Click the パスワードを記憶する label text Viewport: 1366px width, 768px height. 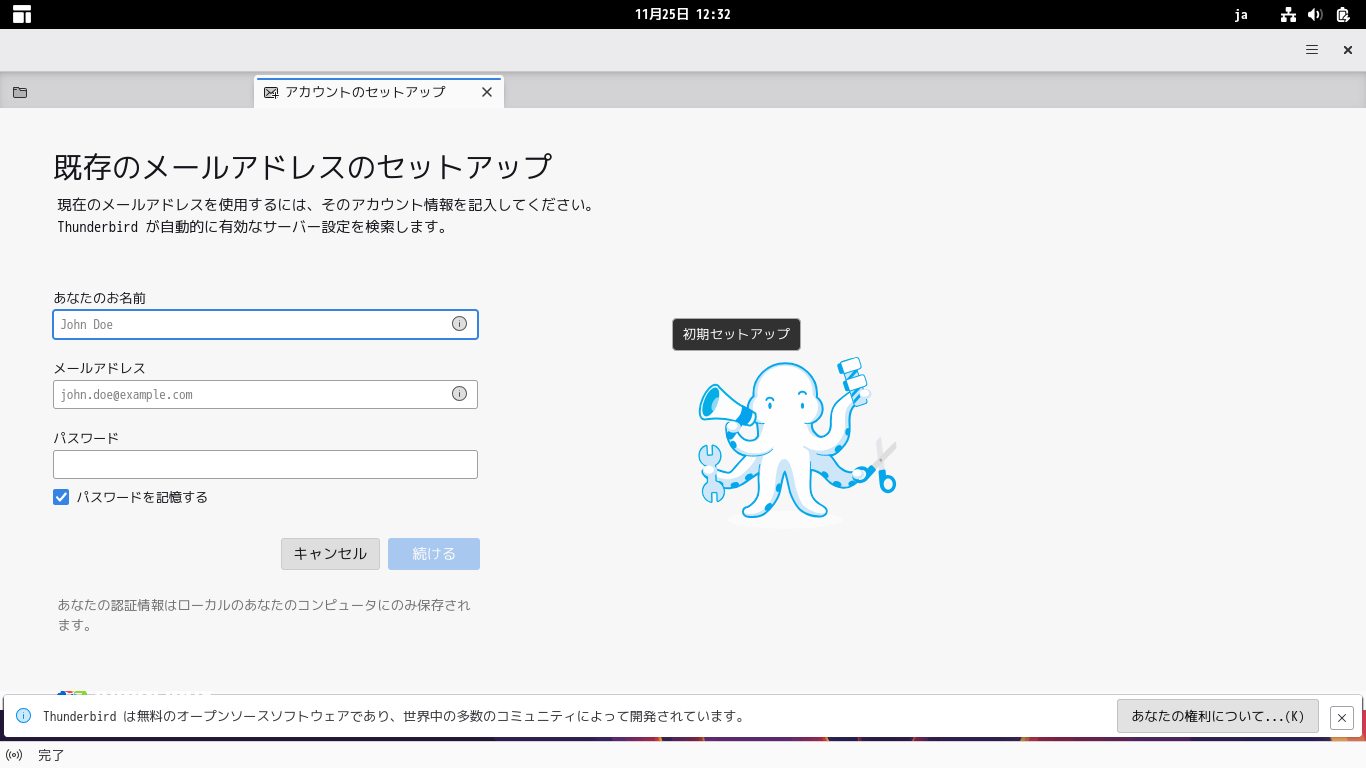(x=142, y=497)
